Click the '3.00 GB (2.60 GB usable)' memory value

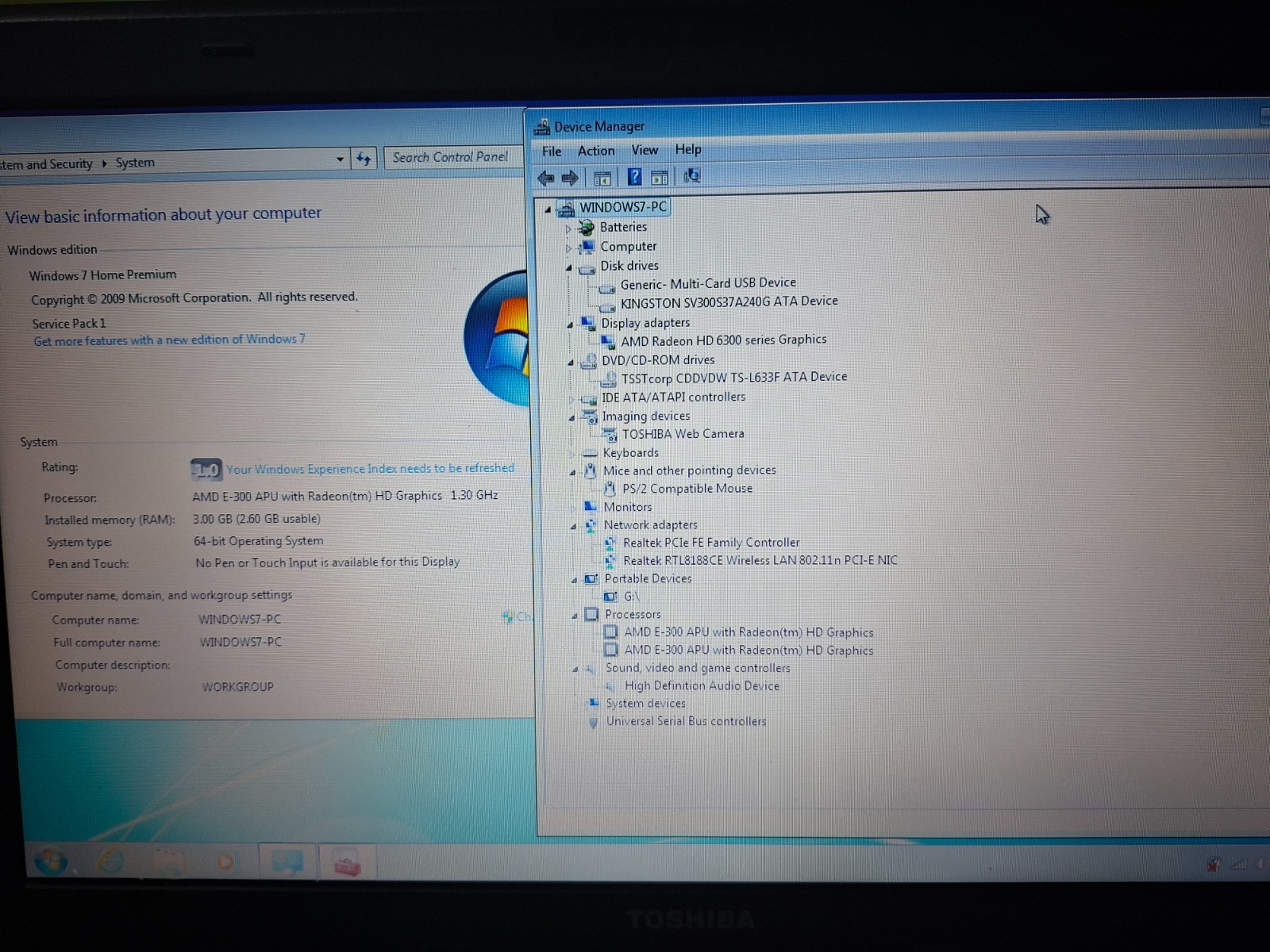[256, 519]
